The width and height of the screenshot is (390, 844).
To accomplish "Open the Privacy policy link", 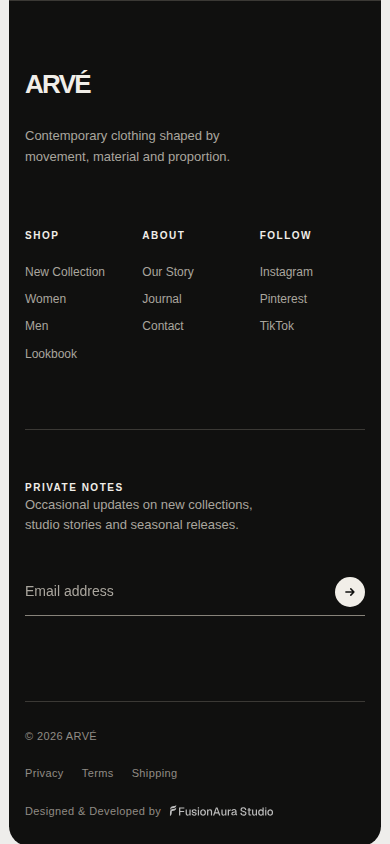I will pyautogui.click(x=44, y=773).
